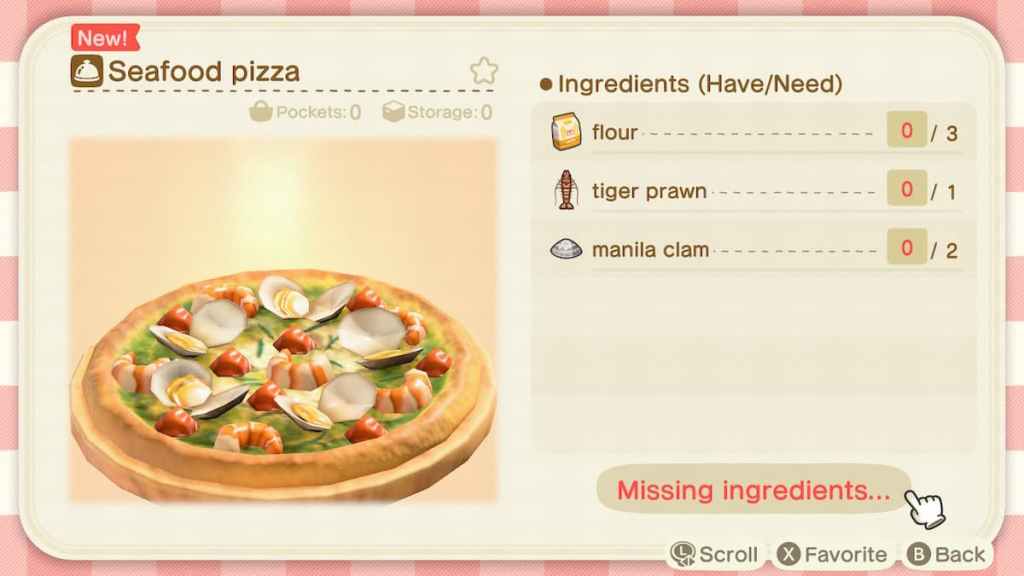The height and width of the screenshot is (576, 1024).
Task: Click the X button Favorite icon
Action: pos(788,554)
